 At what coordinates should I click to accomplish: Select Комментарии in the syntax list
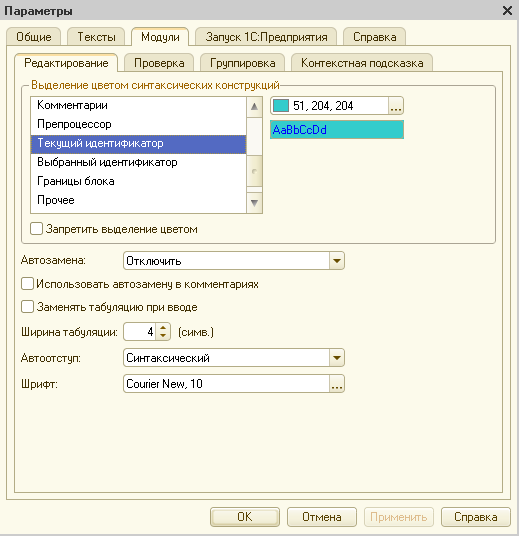click(138, 105)
